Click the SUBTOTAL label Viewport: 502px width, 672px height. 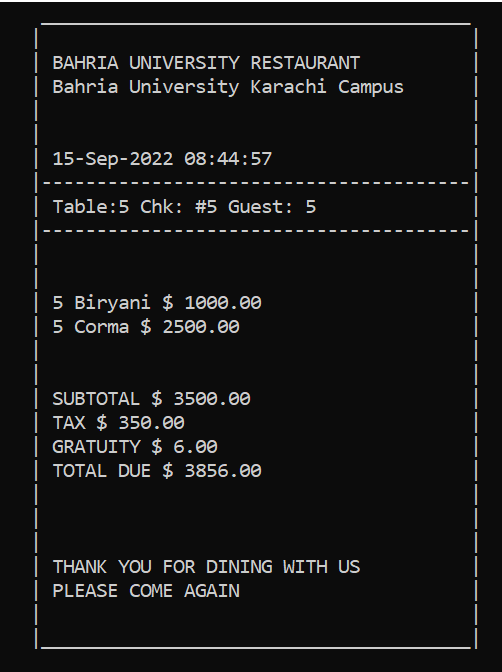[x=96, y=399]
